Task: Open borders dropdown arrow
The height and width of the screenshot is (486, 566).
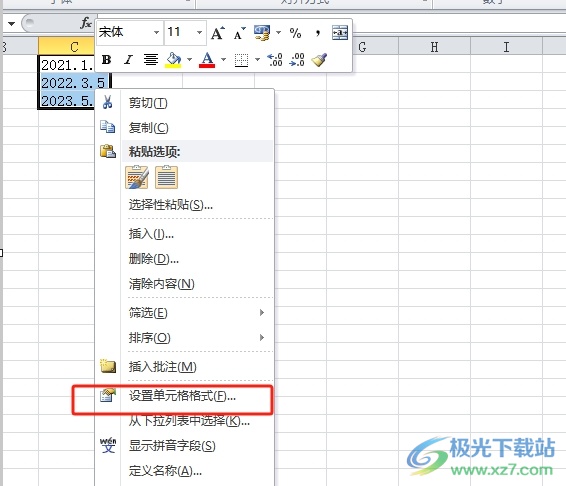Action: pyautogui.click(x=257, y=60)
